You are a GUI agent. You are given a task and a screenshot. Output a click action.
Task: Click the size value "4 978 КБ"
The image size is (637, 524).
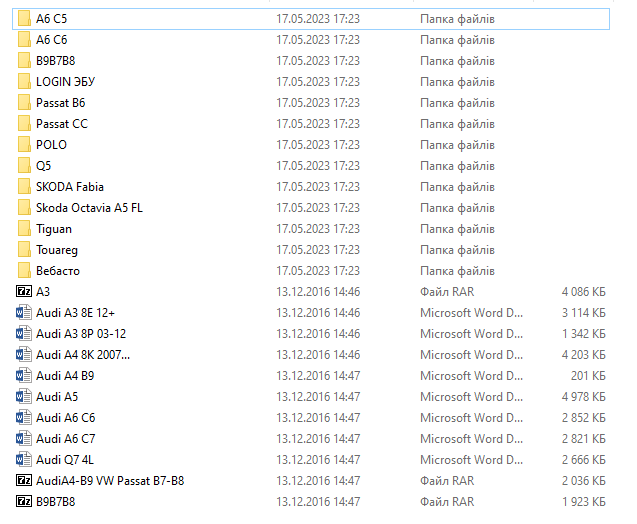[584, 397]
